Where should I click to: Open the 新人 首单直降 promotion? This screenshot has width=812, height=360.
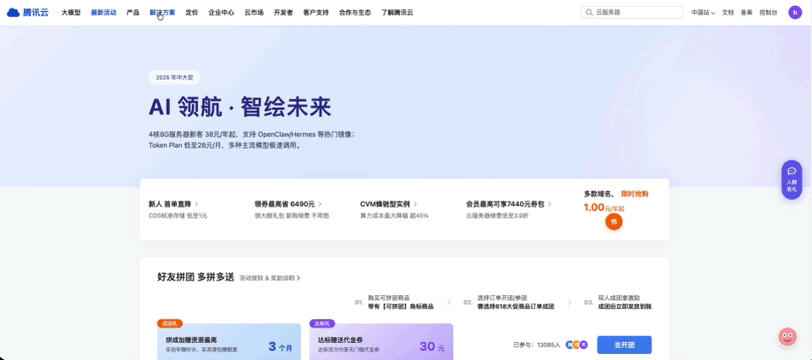170,204
